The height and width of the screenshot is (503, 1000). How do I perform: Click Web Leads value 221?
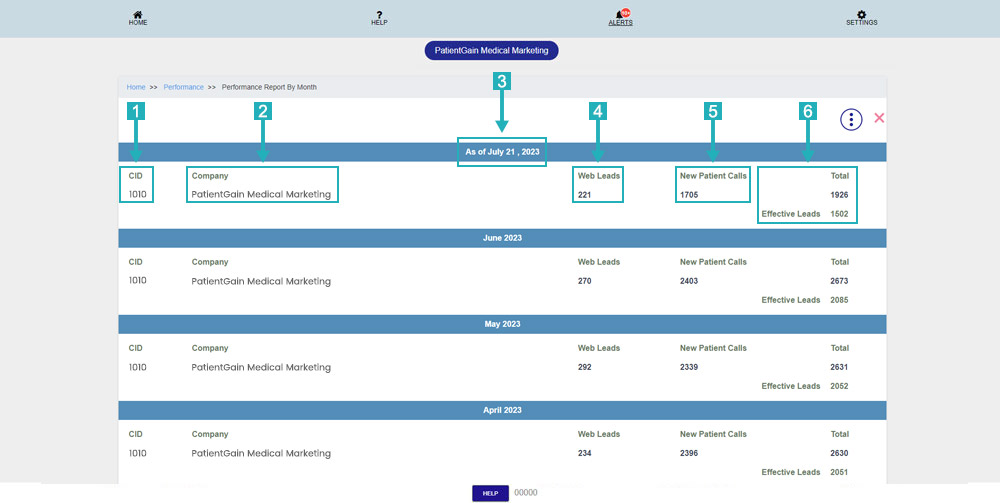click(584, 195)
